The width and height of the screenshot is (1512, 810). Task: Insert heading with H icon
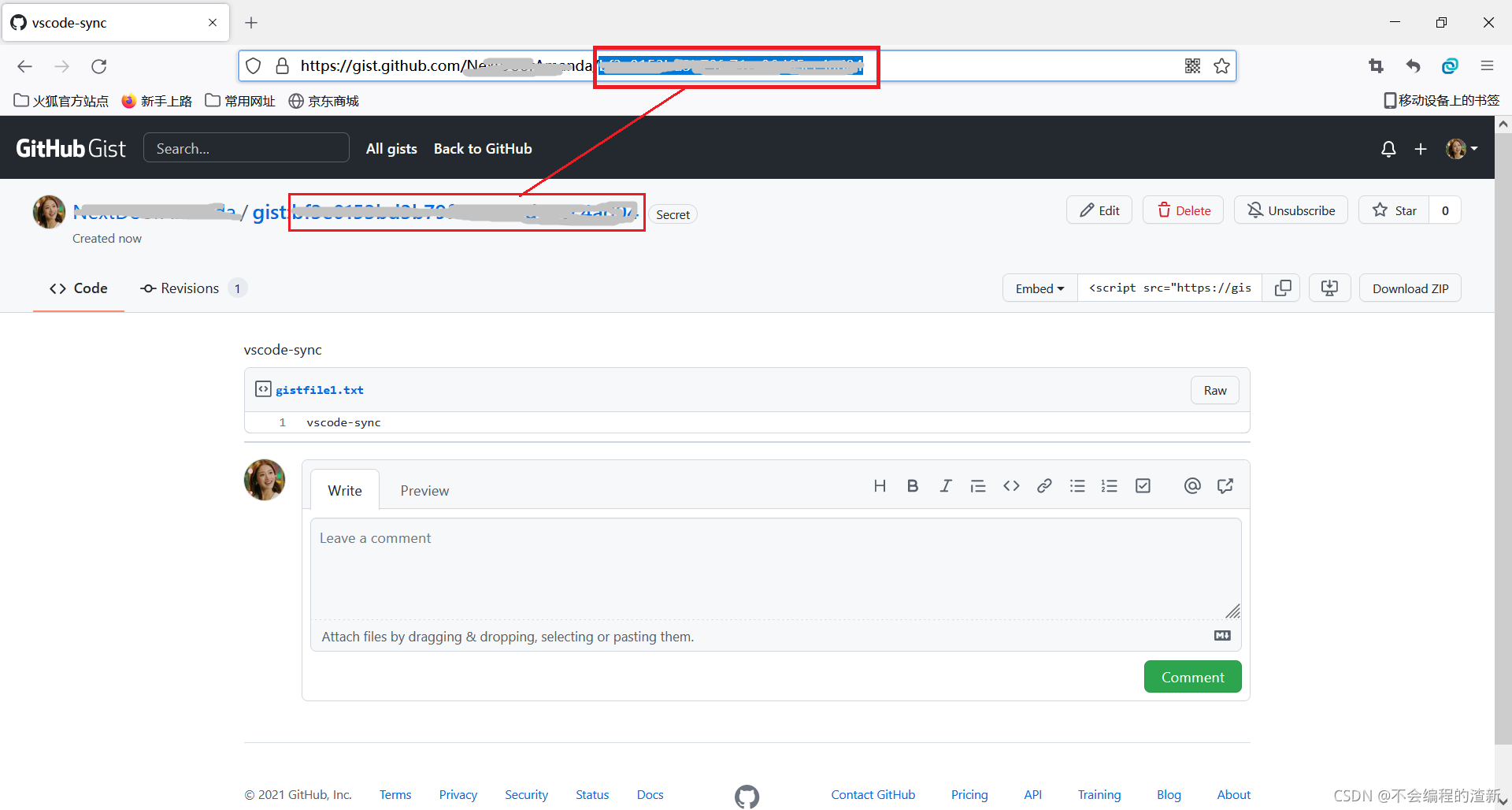pyautogui.click(x=880, y=486)
